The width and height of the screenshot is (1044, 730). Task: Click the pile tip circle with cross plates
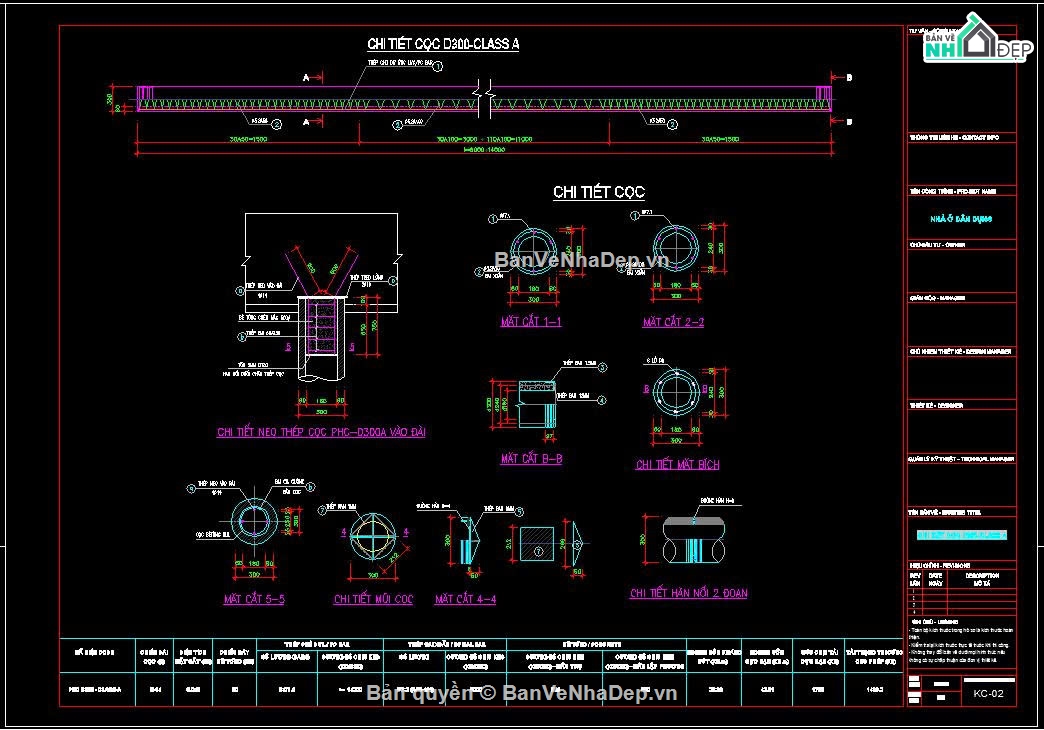(x=373, y=536)
